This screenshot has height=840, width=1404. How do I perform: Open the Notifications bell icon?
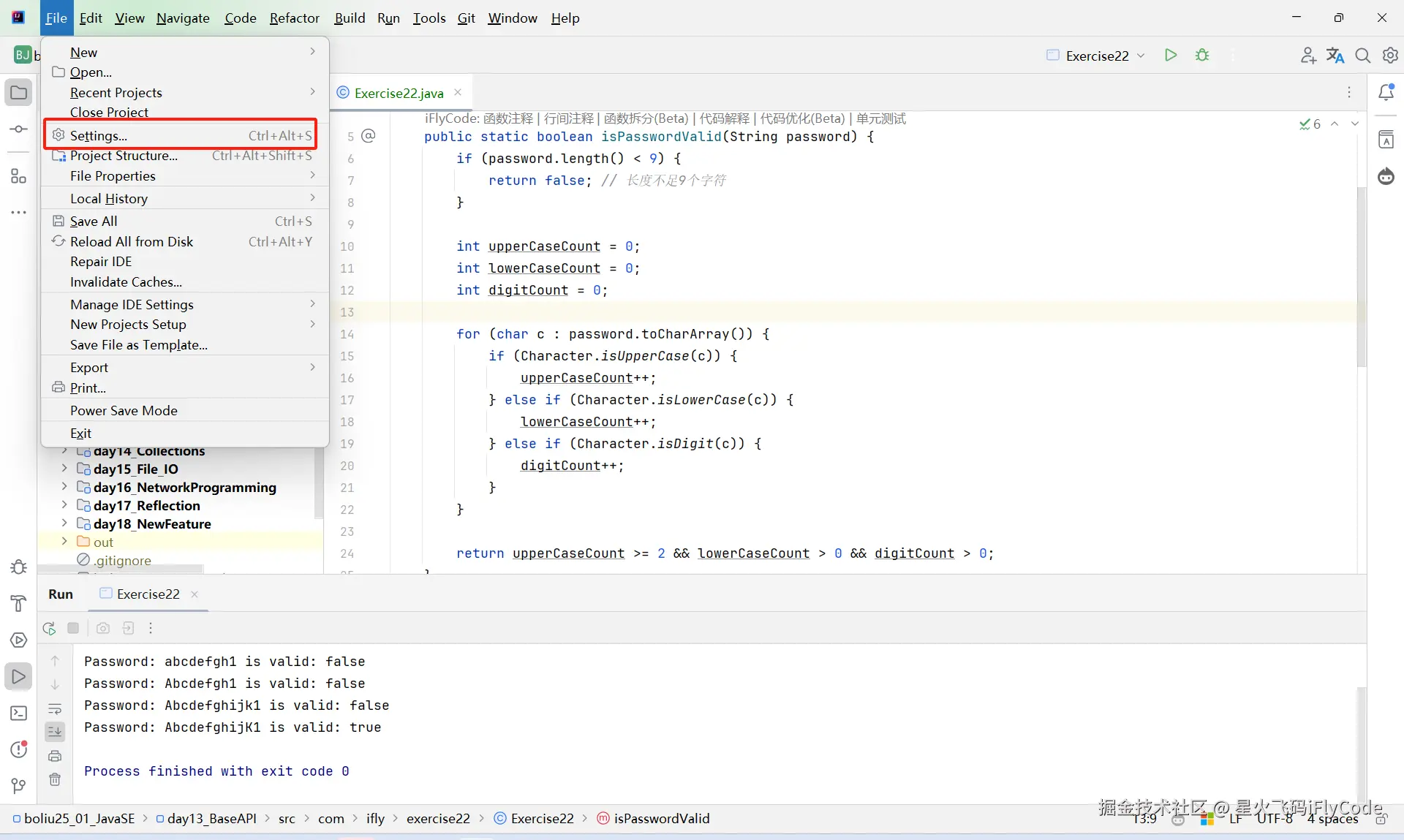click(x=1386, y=92)
